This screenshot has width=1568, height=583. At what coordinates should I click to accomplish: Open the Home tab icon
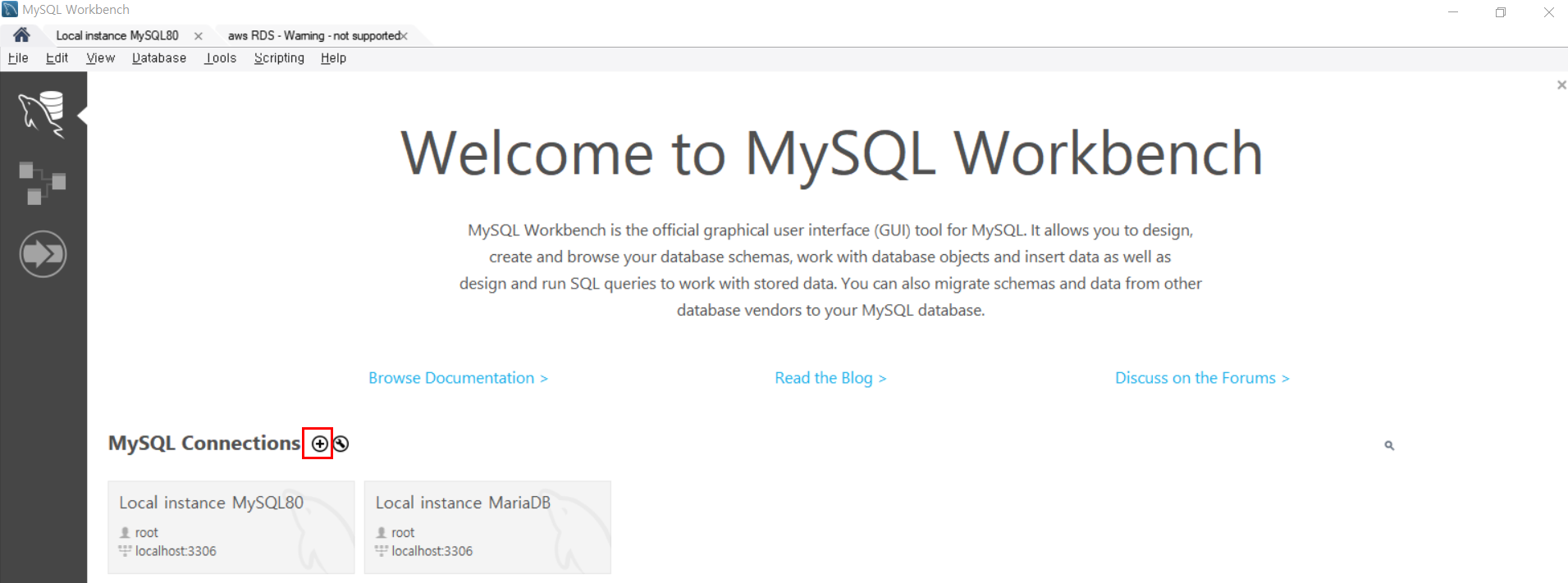pos(21,34)
